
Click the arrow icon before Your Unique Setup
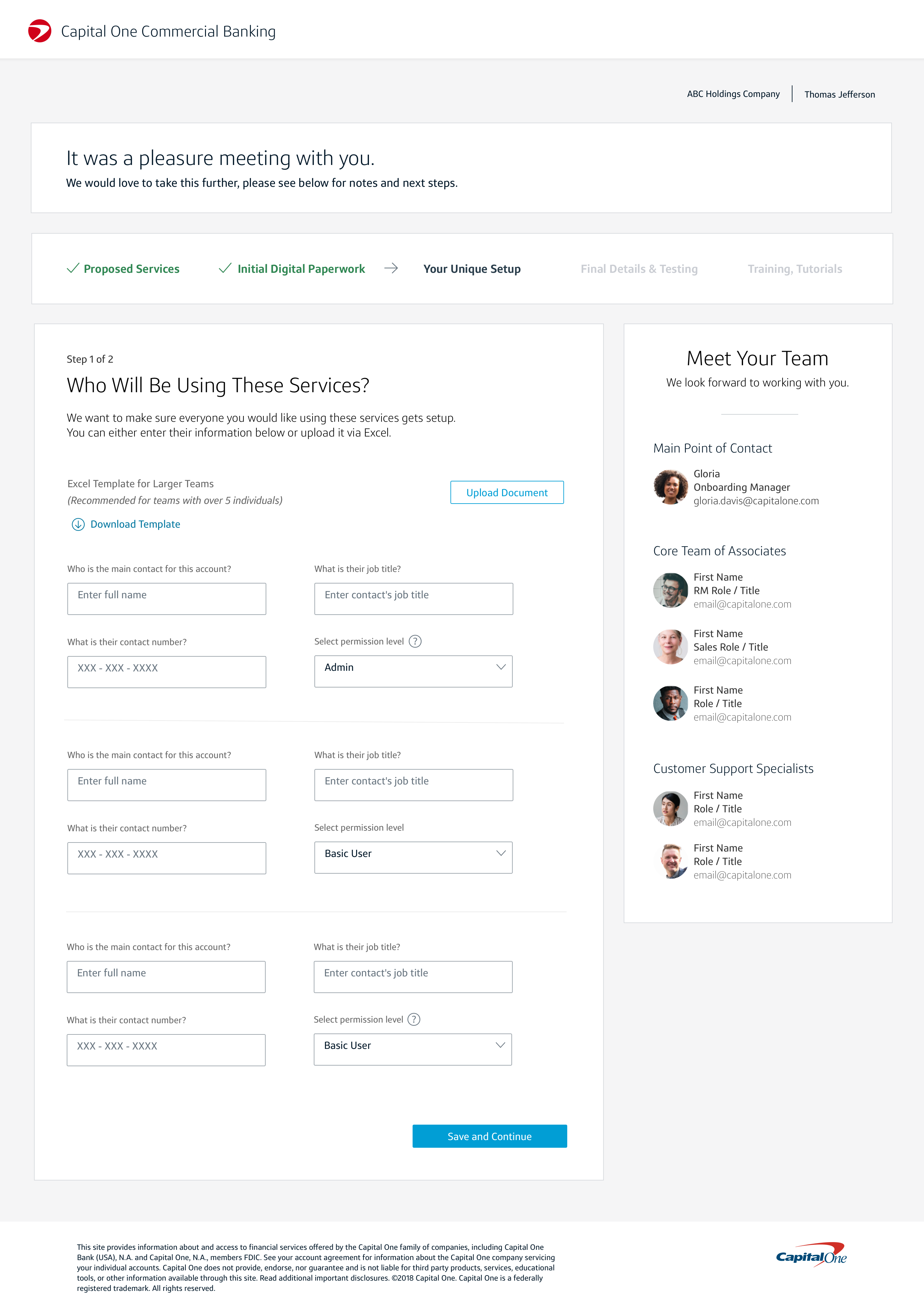(x=391, y=268)
